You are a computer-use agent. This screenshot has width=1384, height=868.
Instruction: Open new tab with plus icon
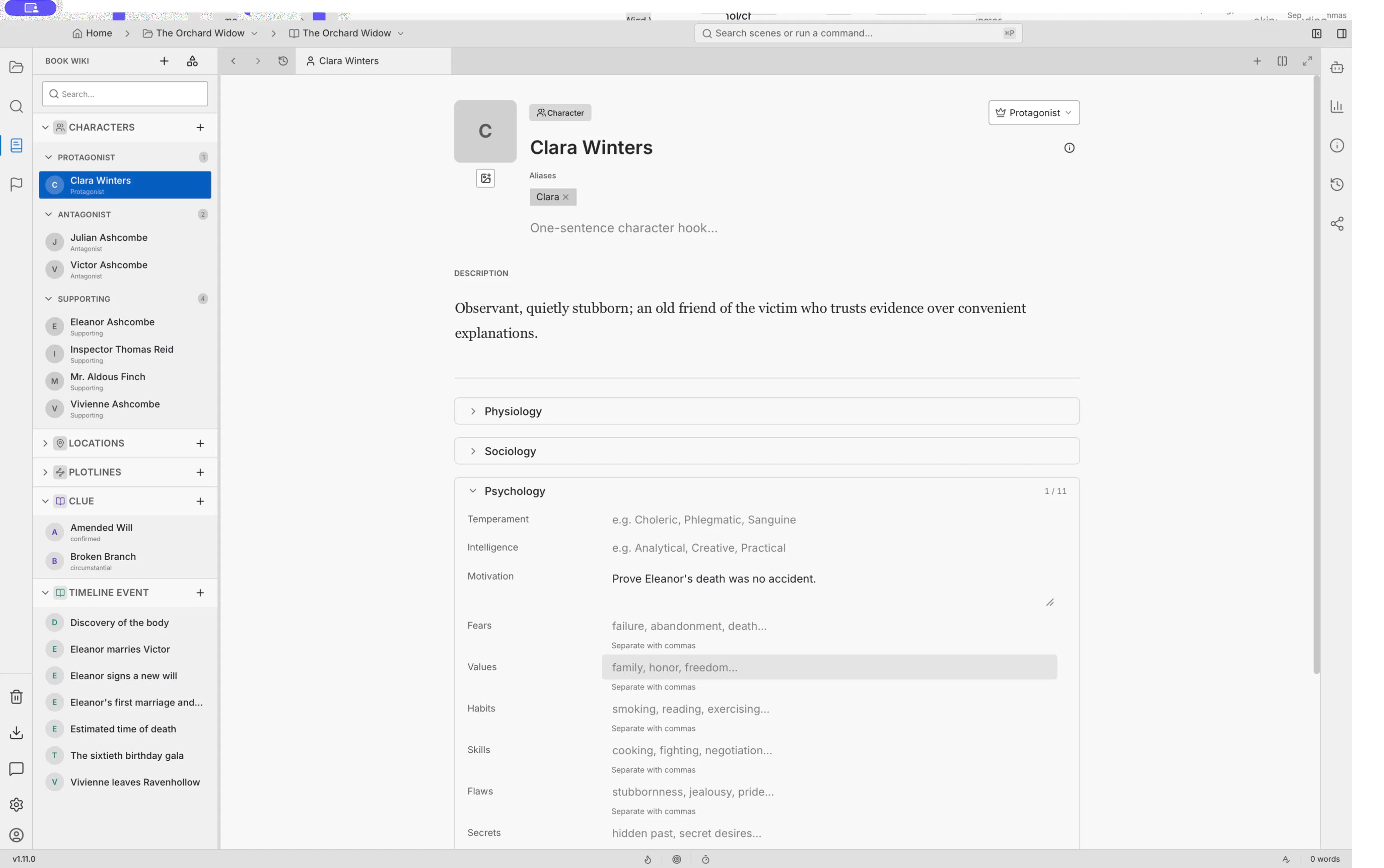(x=1257, y=61)
